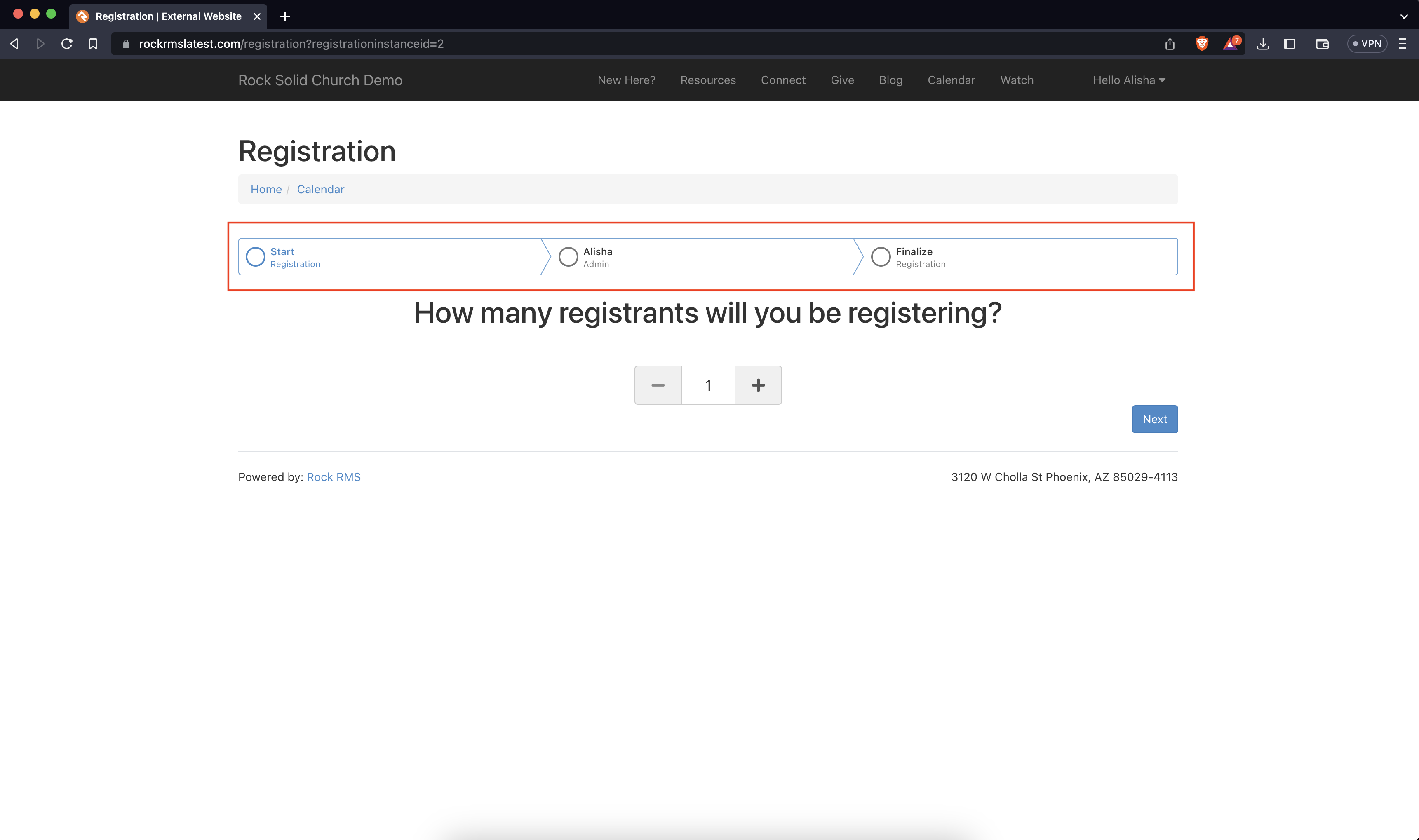Go to Calendar in breadcrumb
The height and width of the screenshot is (840, 1419).
click(x=320, y=189)
